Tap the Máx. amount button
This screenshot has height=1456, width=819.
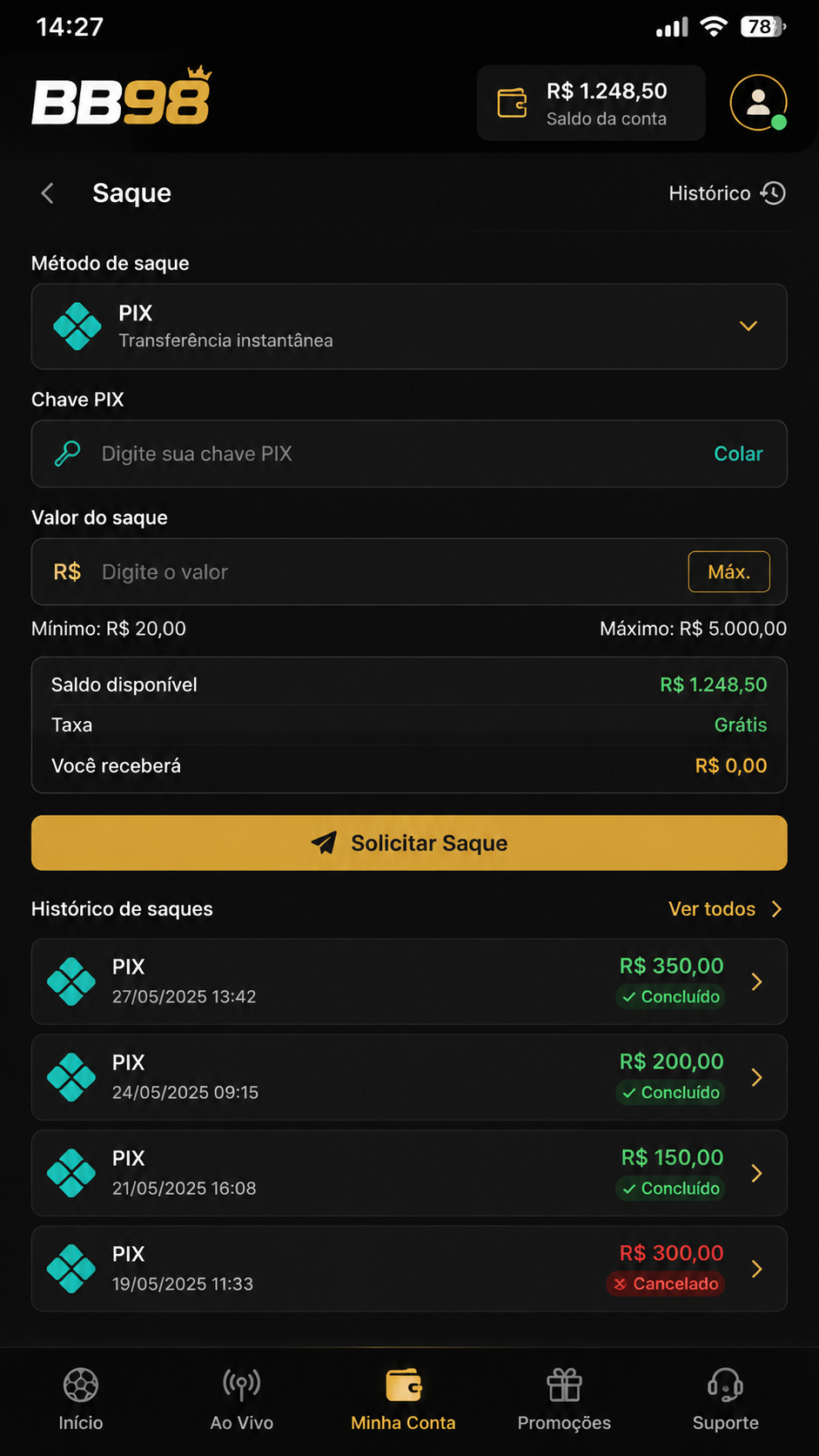click(x=729, y=571)
